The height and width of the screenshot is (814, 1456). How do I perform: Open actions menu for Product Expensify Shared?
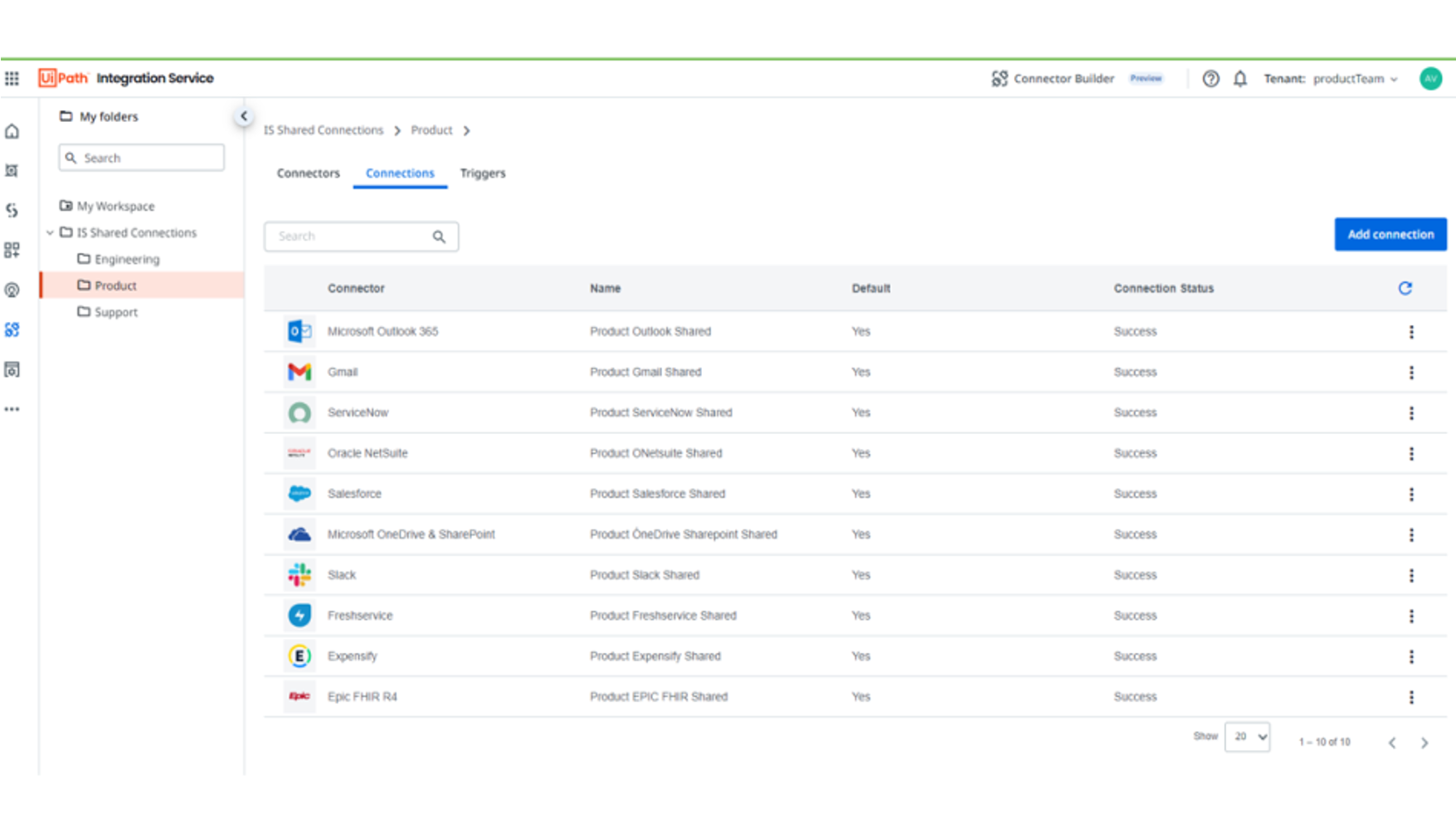click(1411, 656)
